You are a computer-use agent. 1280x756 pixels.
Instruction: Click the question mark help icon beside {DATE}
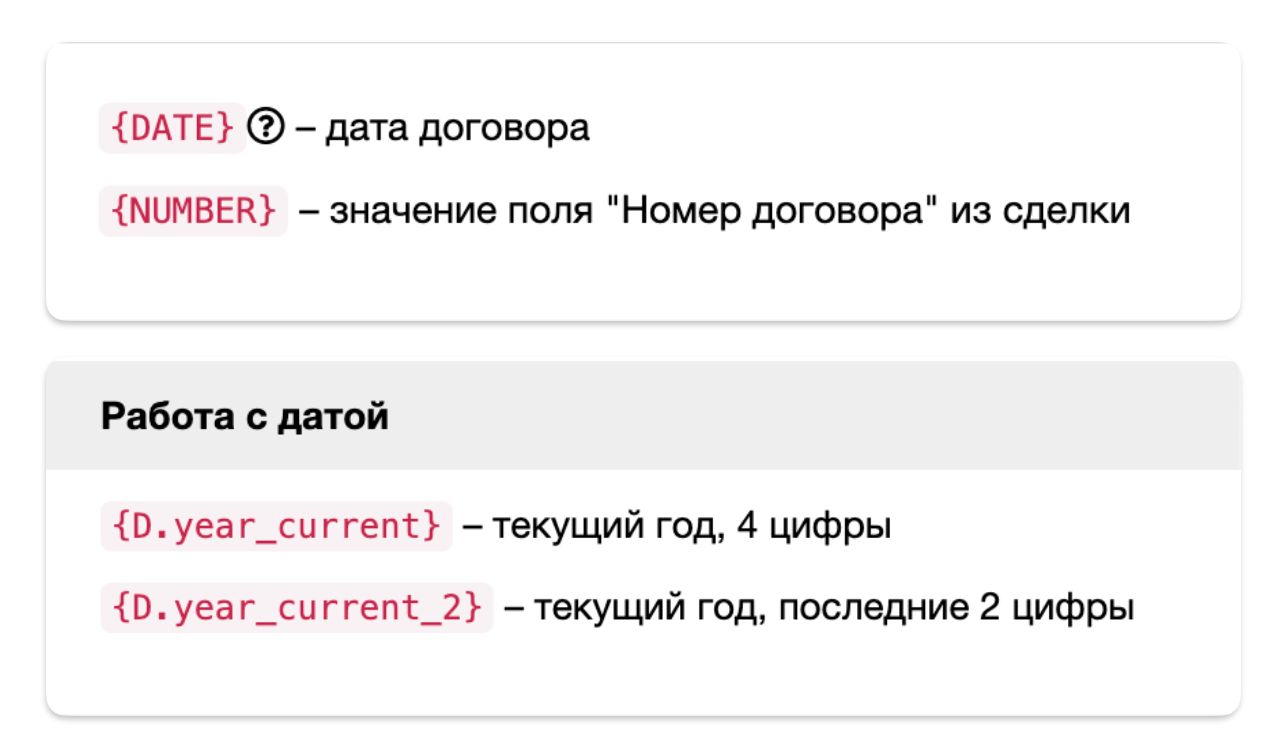pos(270,130)
